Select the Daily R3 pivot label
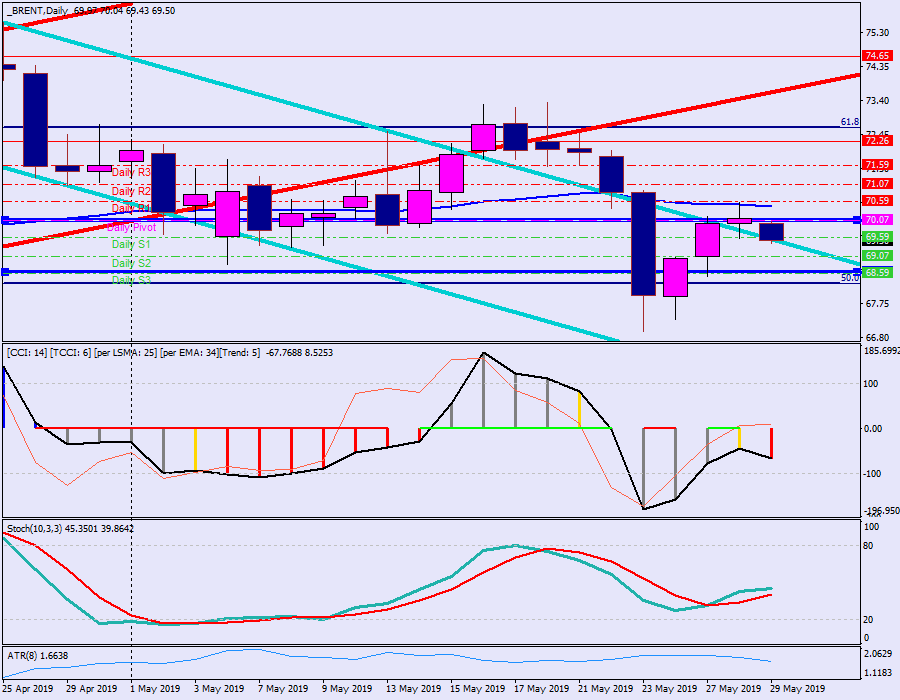This screenshot has width=900, height=700. coord(131,173)
